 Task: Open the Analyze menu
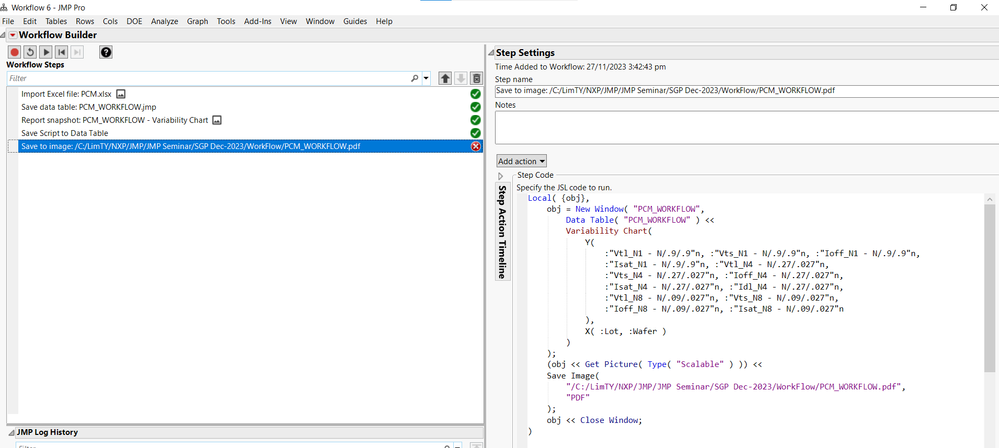click(164, 21)
